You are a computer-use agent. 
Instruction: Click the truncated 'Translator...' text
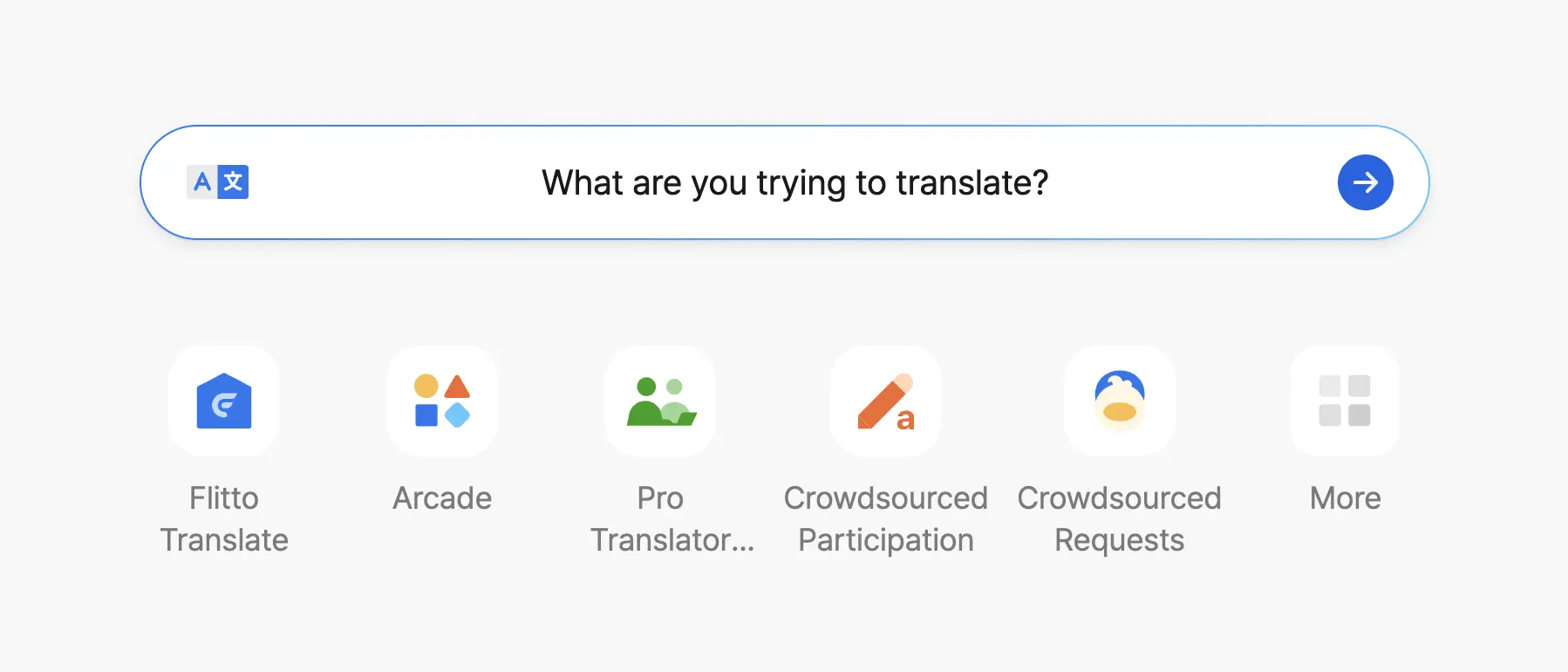click(x=672, y=540)
